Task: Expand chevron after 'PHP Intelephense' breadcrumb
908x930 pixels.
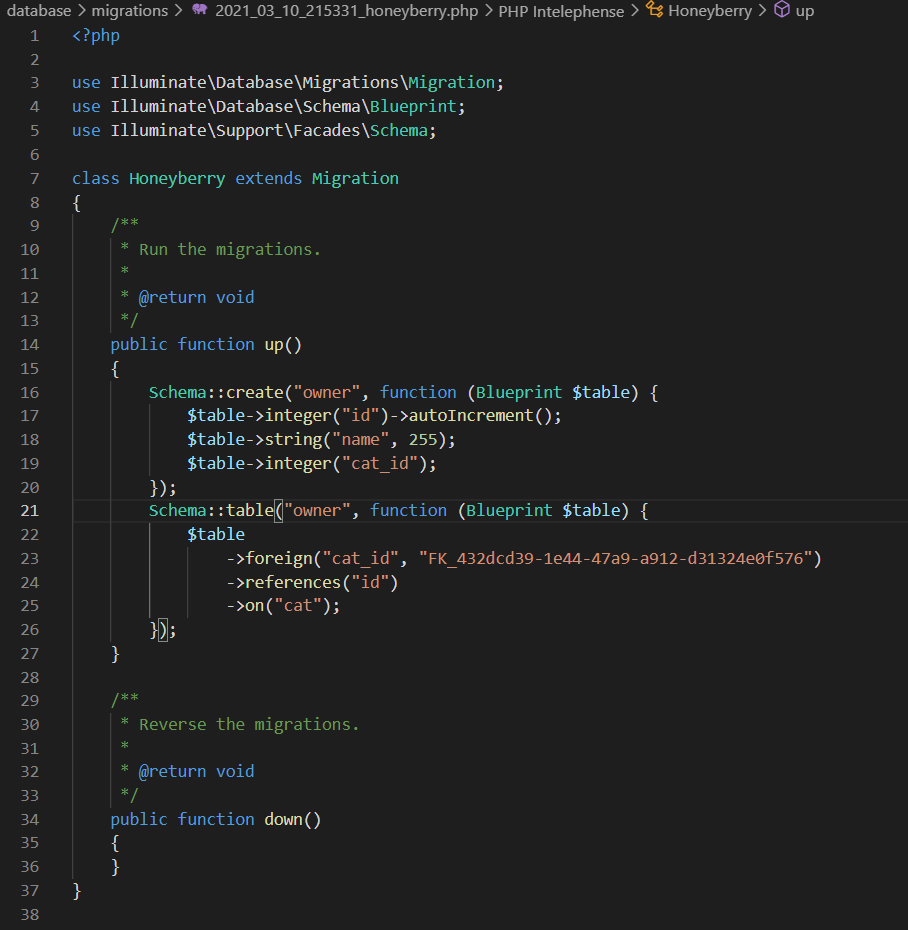Action: click(635, 11)
